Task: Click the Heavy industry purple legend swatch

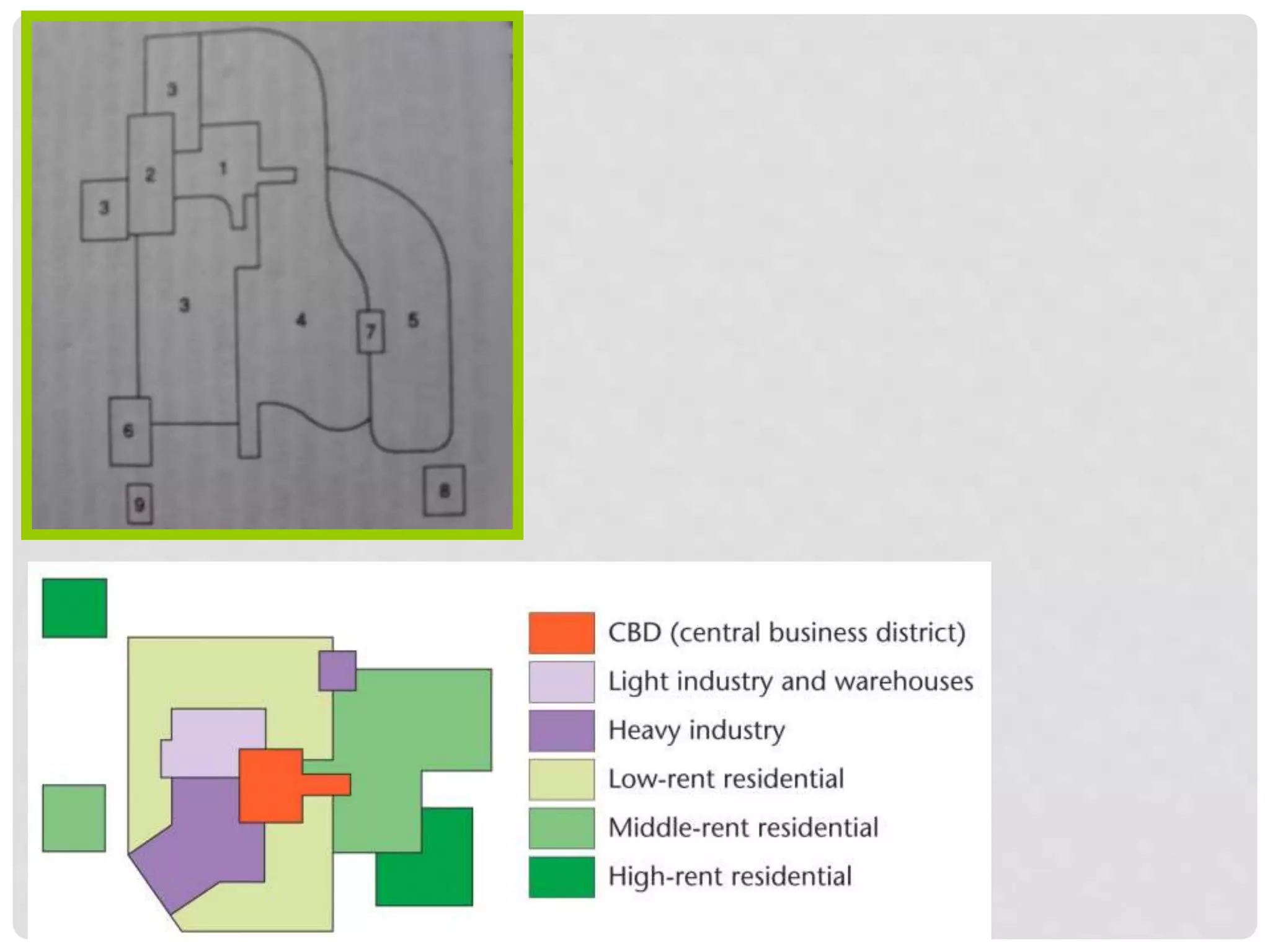Action: 561,731
